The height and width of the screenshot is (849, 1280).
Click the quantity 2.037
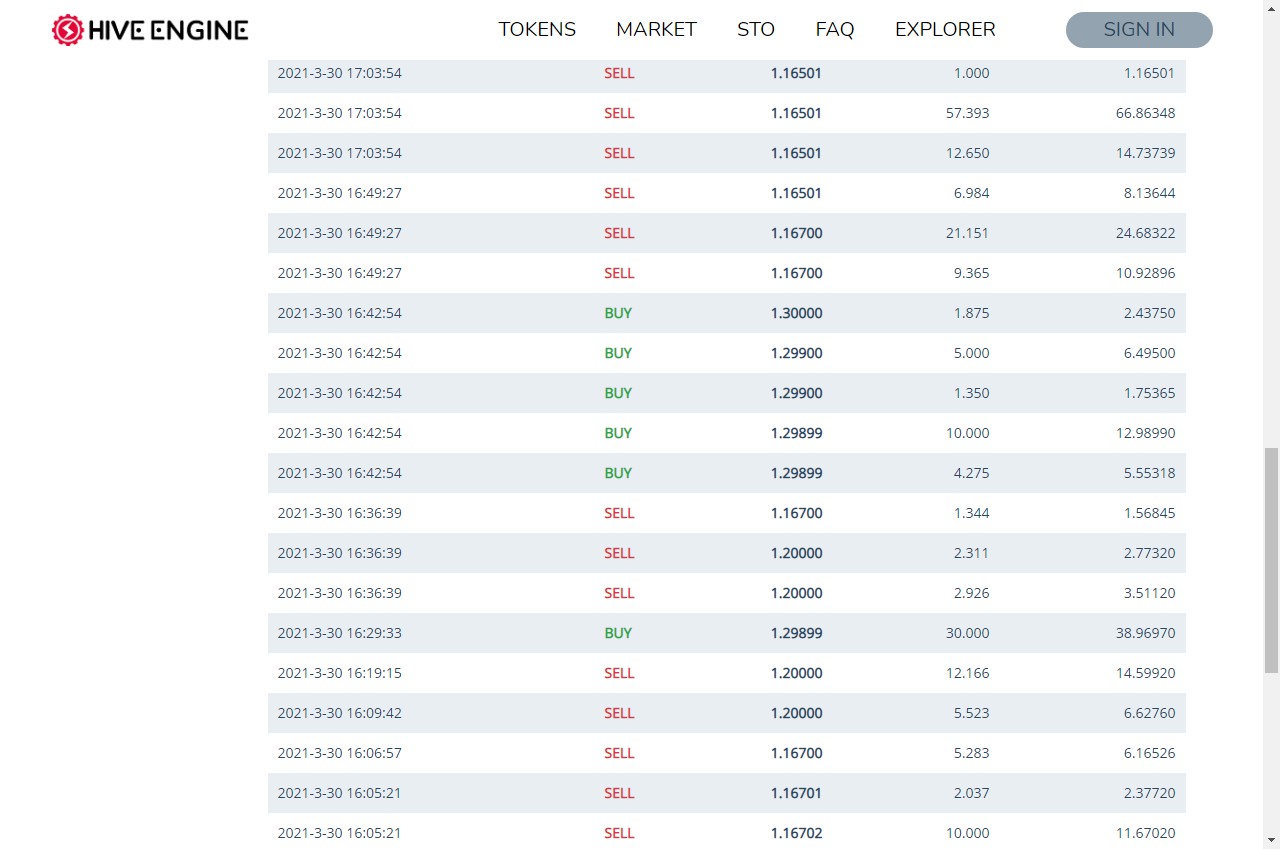971,793
